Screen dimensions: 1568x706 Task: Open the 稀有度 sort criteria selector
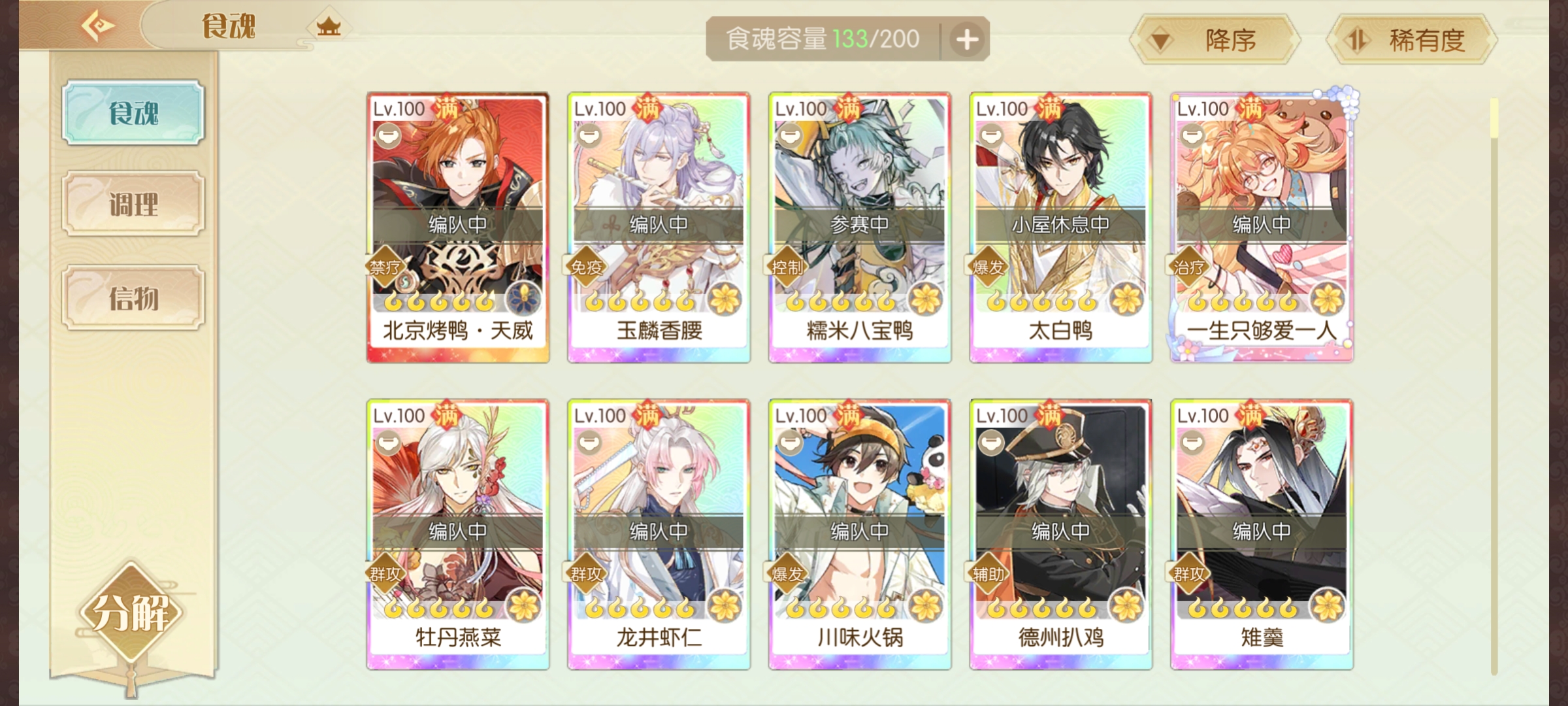[1411, 41]
